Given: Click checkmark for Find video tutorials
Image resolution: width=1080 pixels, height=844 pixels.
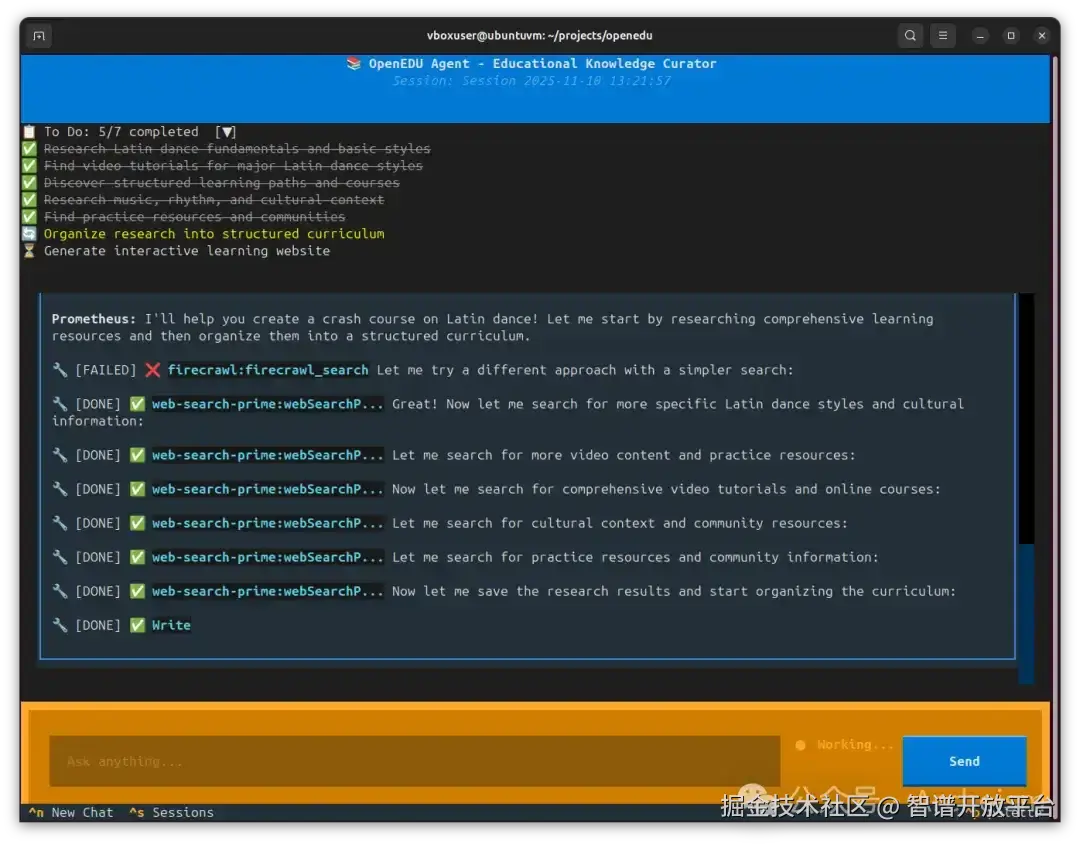Looking at the screenshot, I should pyautogui.click(x=29, y=166).
